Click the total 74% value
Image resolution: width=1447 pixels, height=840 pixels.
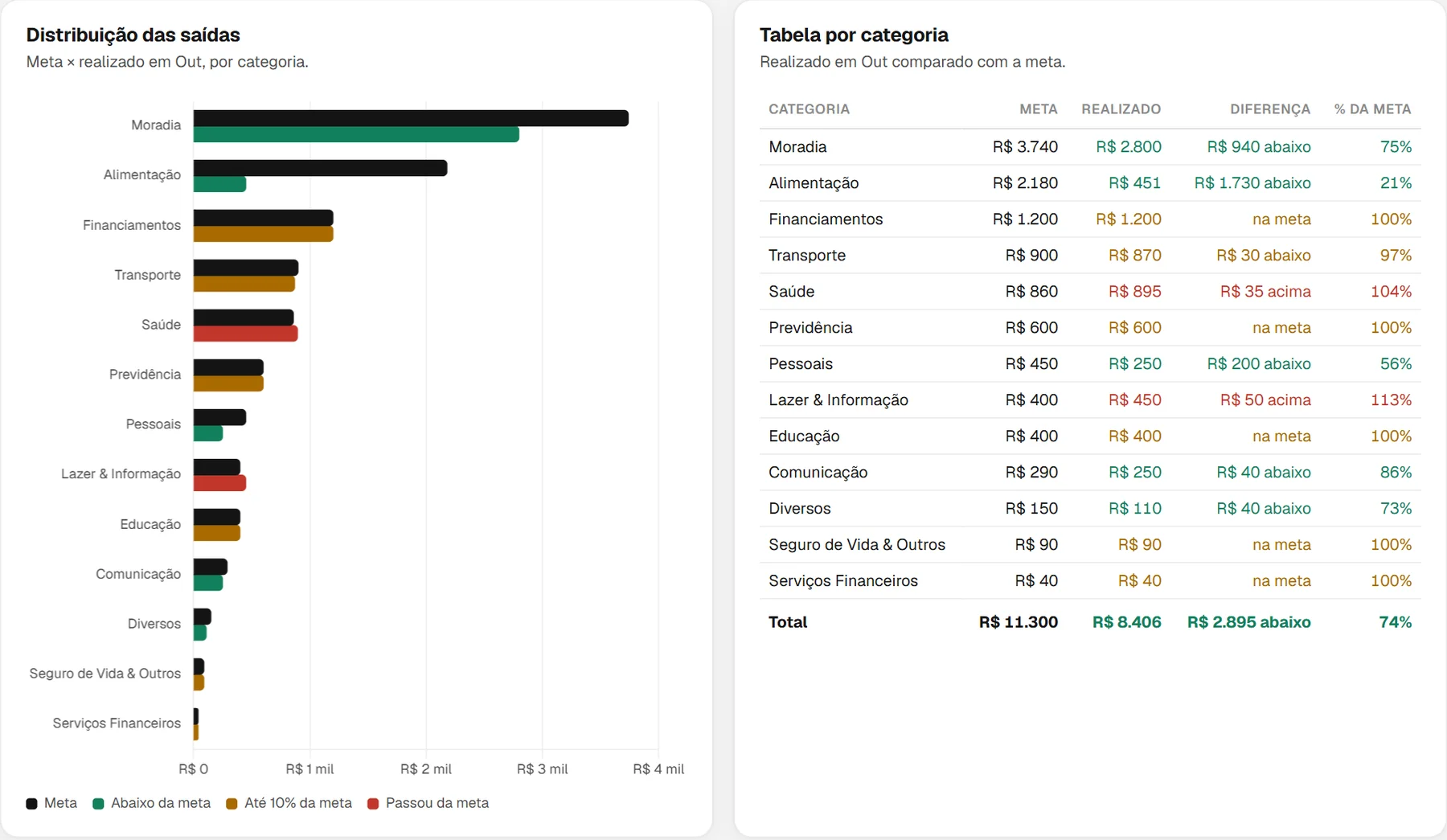tap(1396, 622)
